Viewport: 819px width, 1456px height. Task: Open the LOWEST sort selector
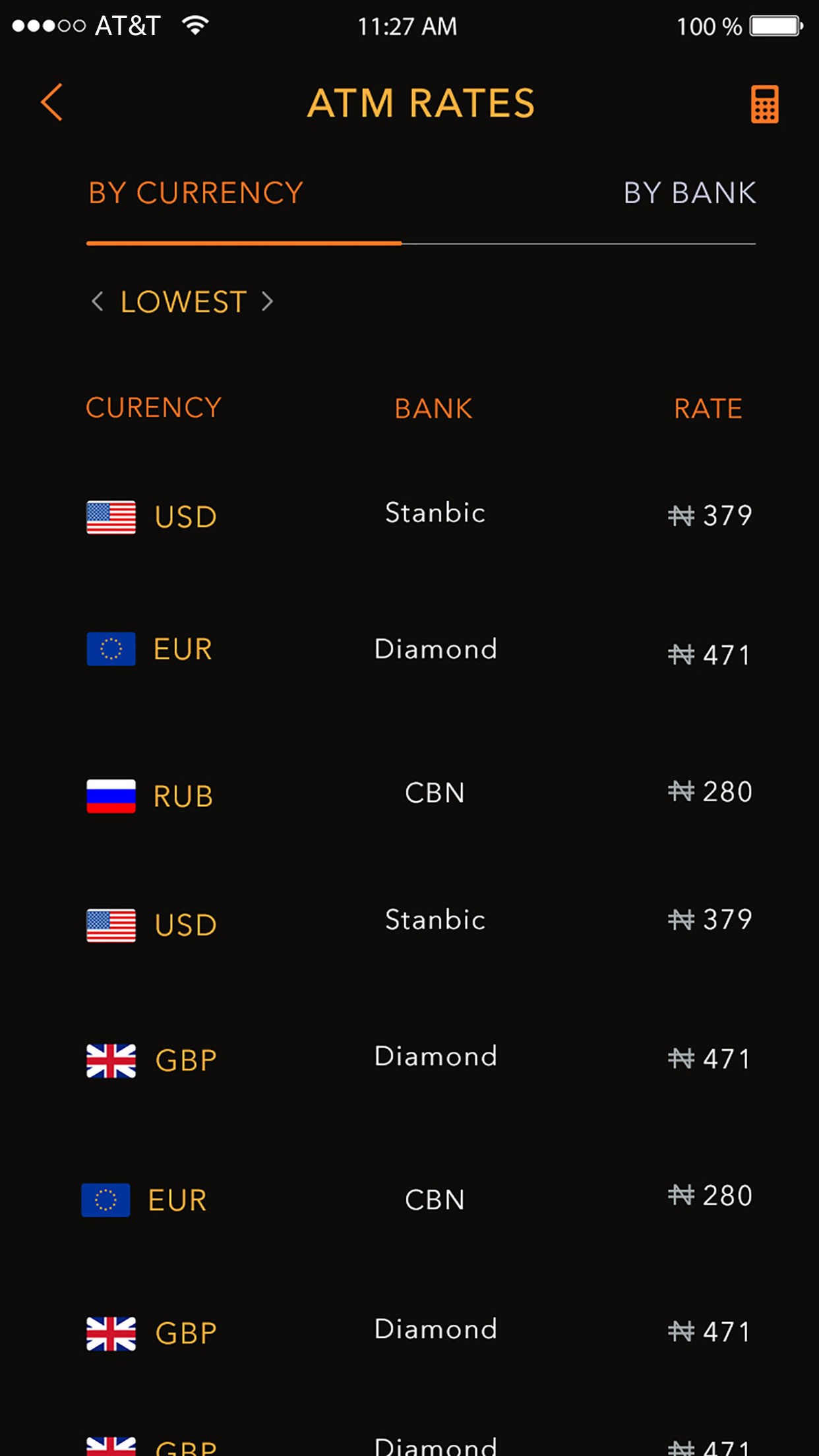click(183, 302)
